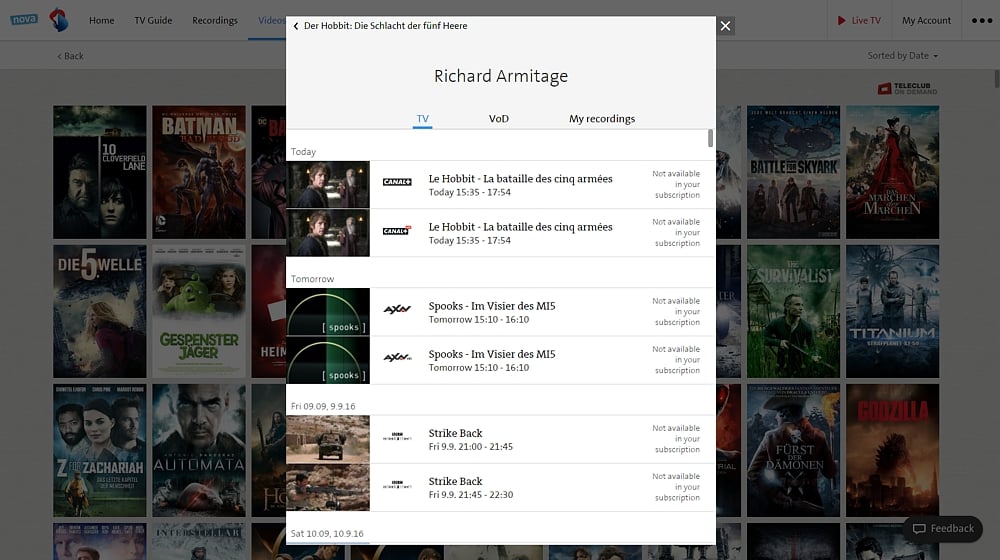This screenshot has height=560, width=1000.
Task: Click the Feedback chat button
Action: [x=943, y=529]
